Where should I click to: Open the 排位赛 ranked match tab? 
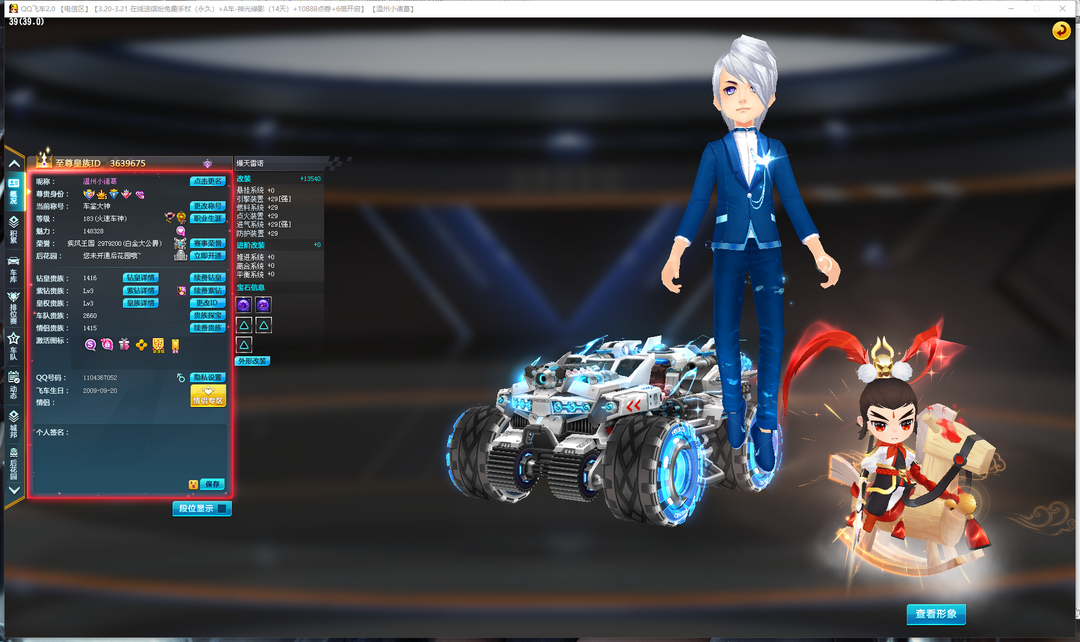click(14, 308)
